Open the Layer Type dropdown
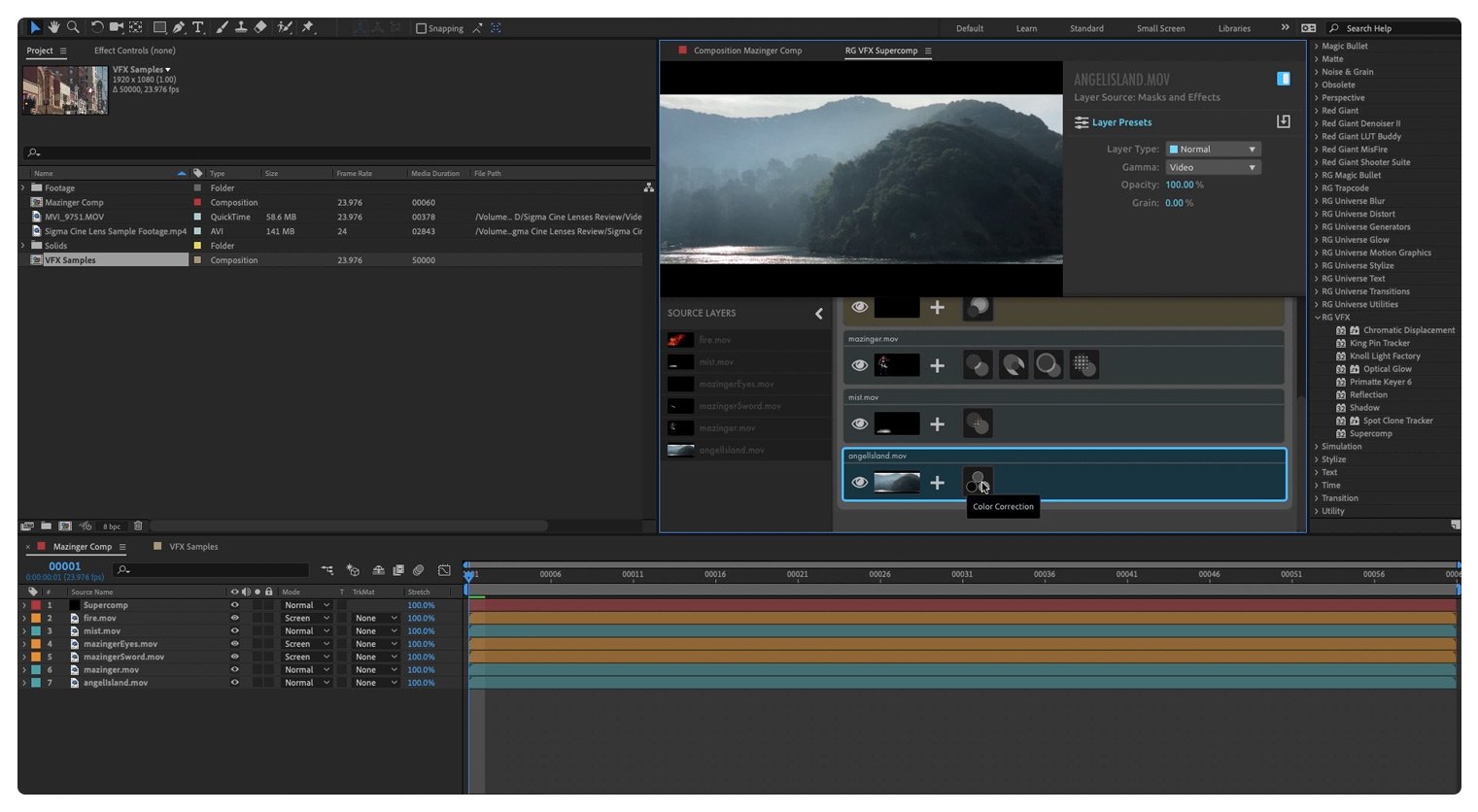Image resolution: width=1478 pixels, height=812 pixels. (x=1213, y=149)
